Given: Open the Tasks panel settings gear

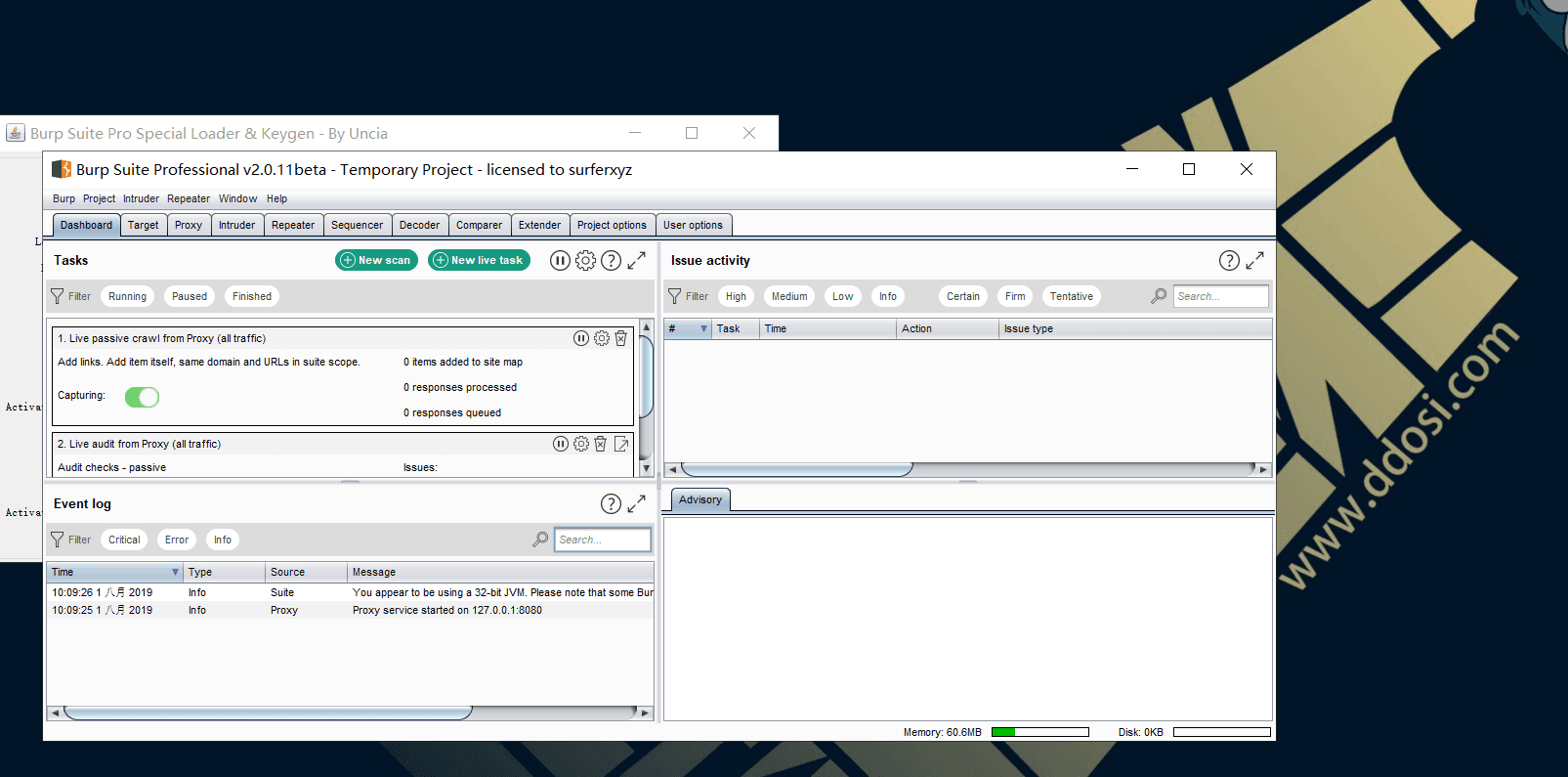Looking at the screenshot, I should pos(585,260).
